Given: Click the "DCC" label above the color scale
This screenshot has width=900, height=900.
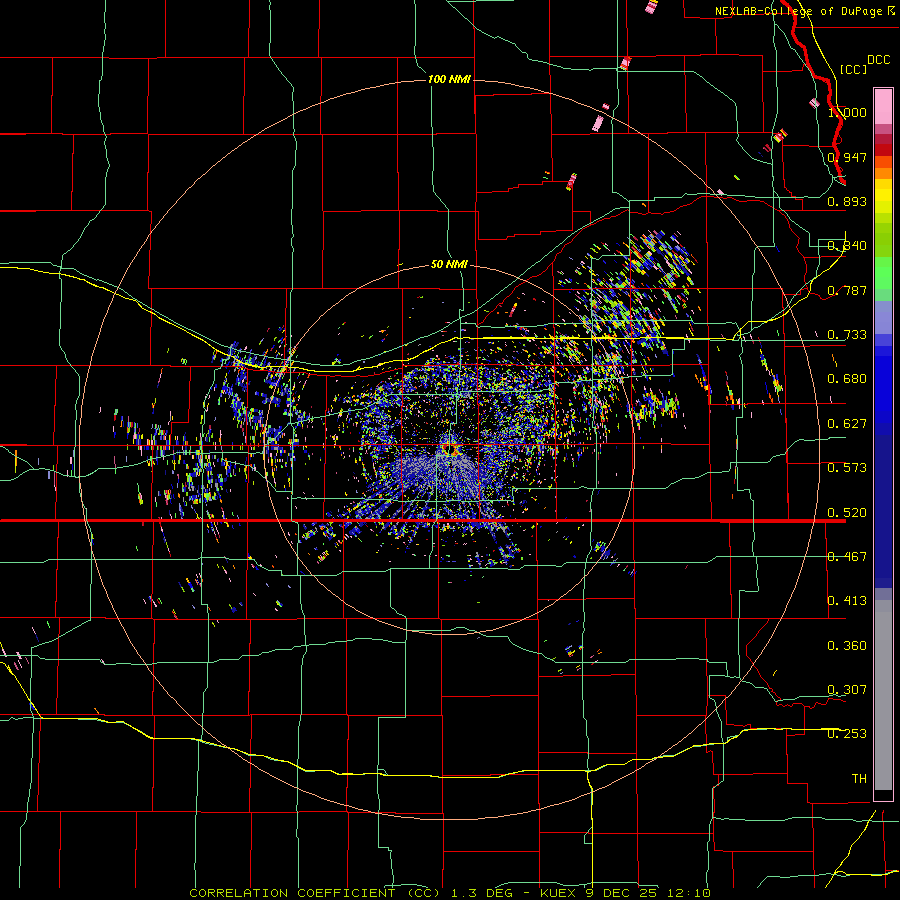Looking at the screenshot, I should click(x=879, y=60).
